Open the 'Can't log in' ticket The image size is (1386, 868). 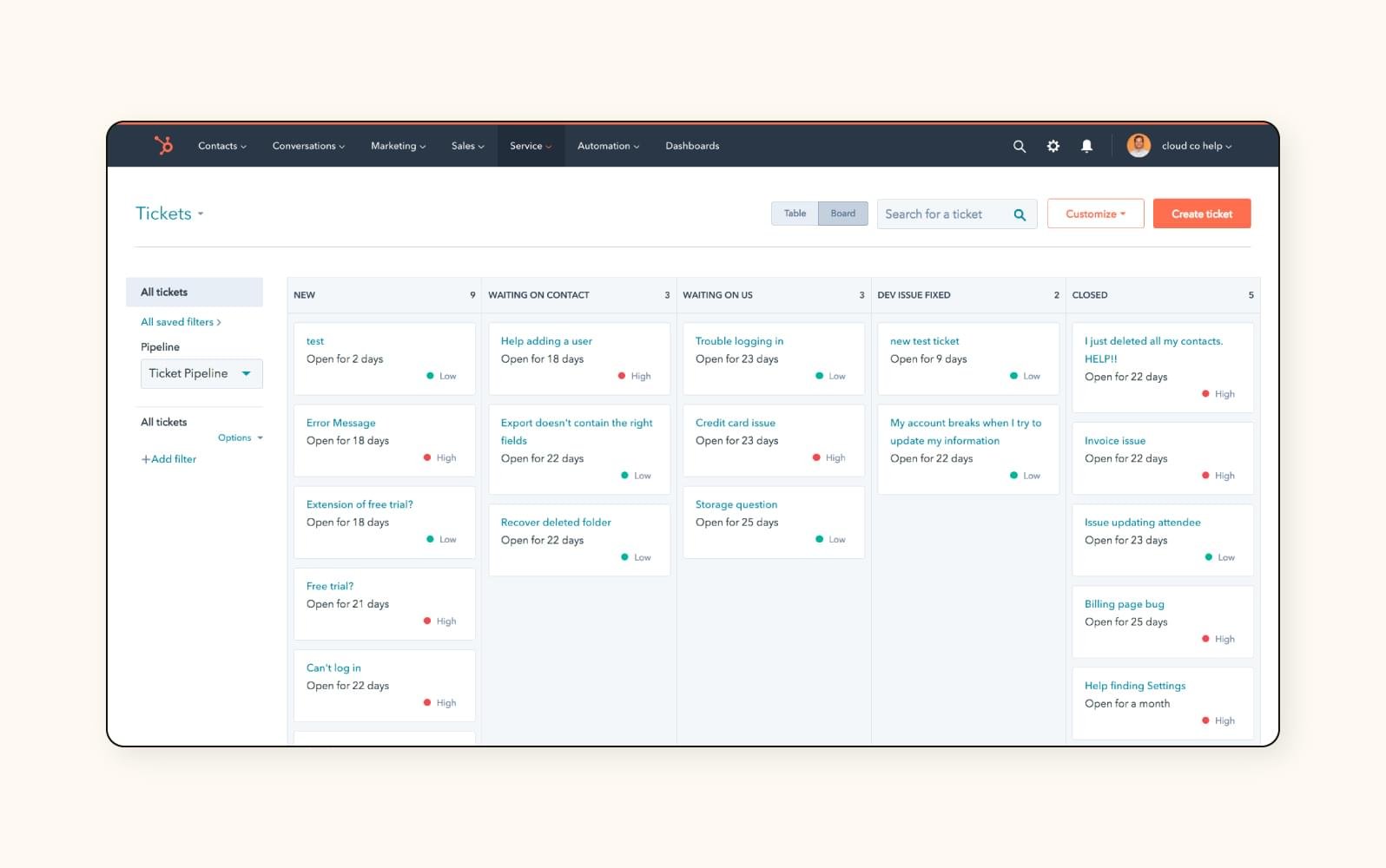coord(333,667)
